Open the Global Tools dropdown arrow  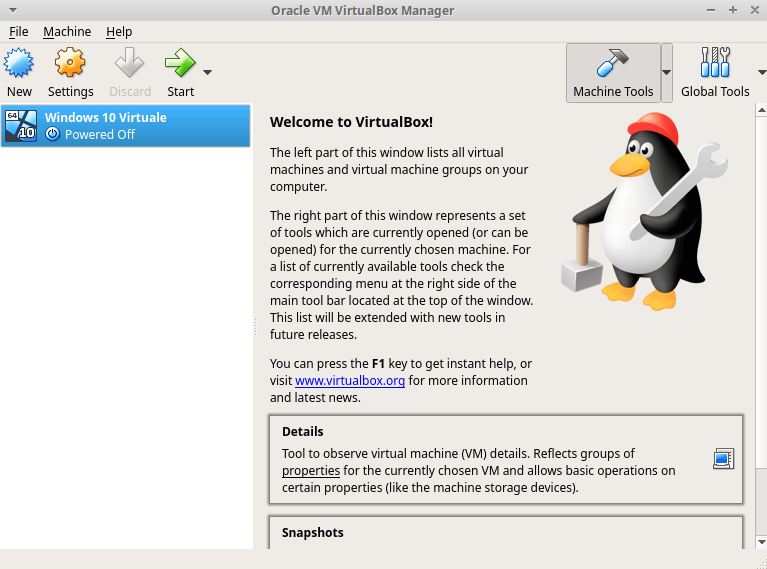761,73
